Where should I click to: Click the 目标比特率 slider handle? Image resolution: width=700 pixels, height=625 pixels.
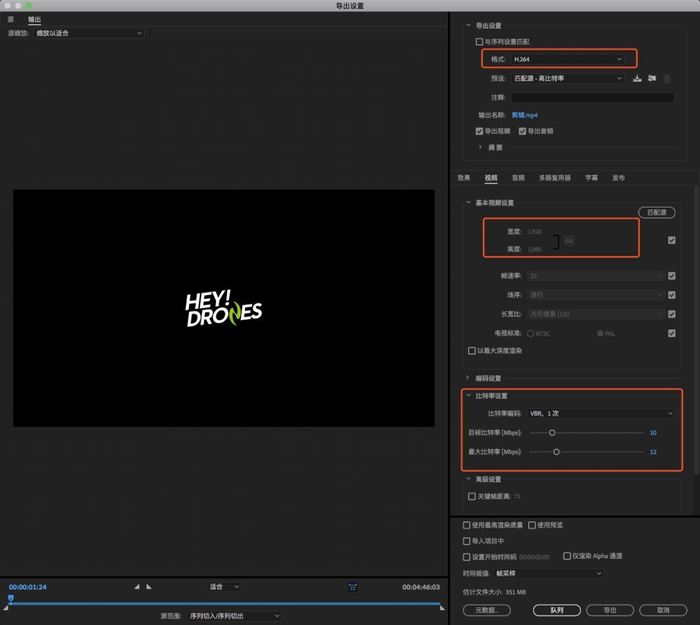click(x=552, y=433)
